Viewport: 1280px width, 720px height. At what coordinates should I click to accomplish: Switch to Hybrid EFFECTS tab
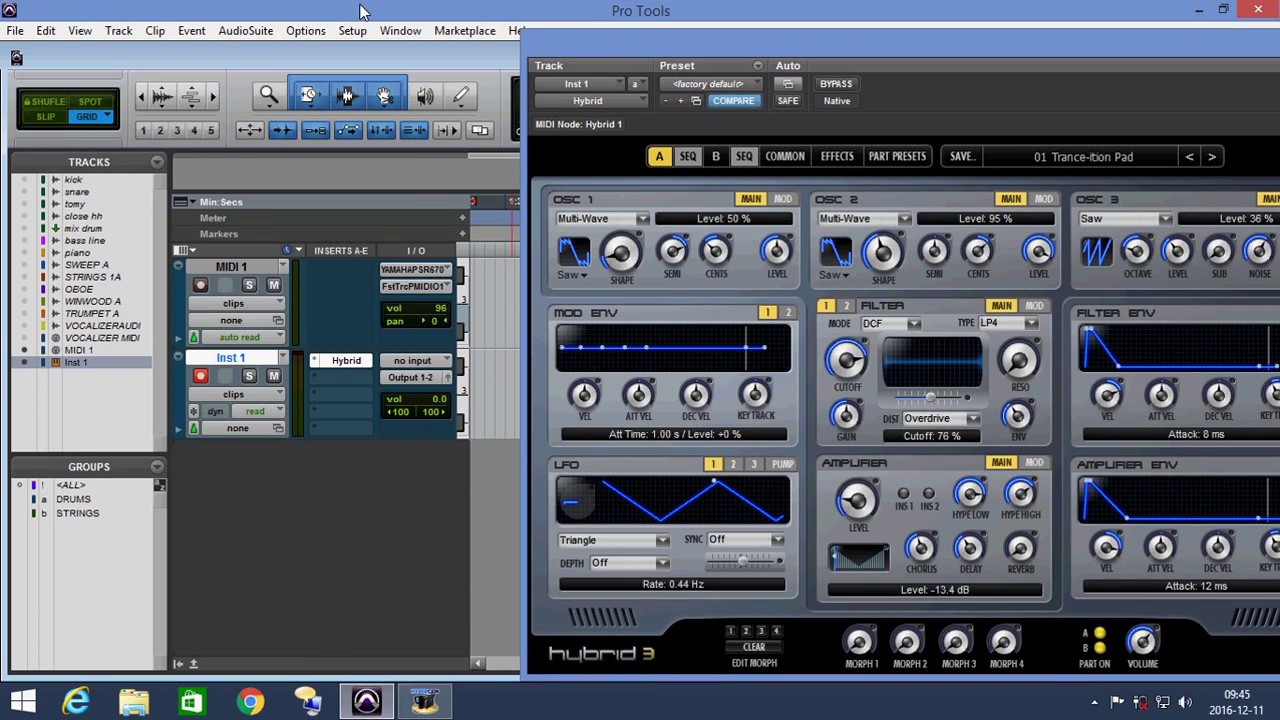[837, 157]
